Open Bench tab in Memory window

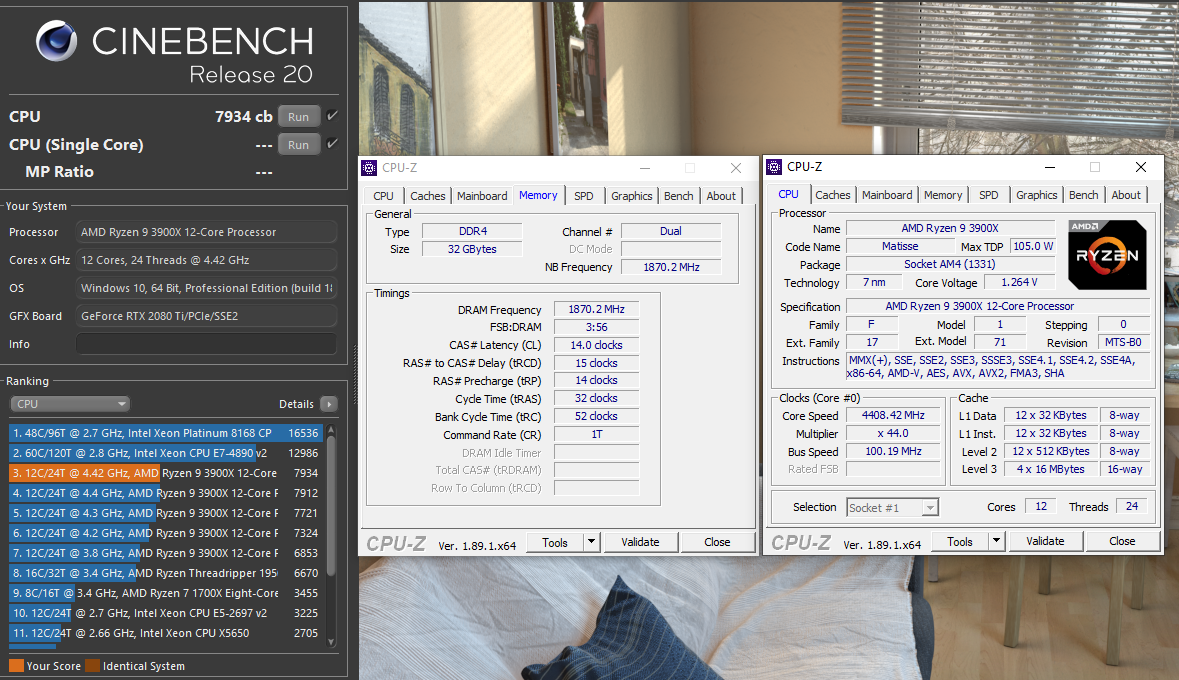679,196
